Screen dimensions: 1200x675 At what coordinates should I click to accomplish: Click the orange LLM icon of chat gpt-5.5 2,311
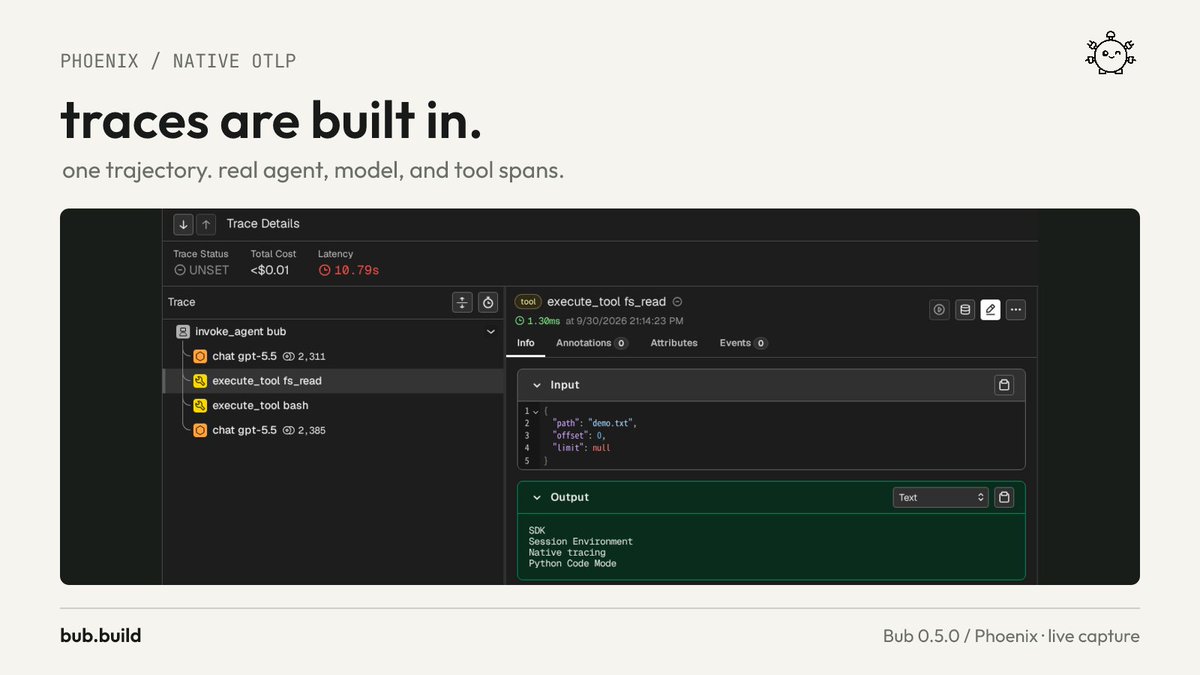(x=200, y=356)
